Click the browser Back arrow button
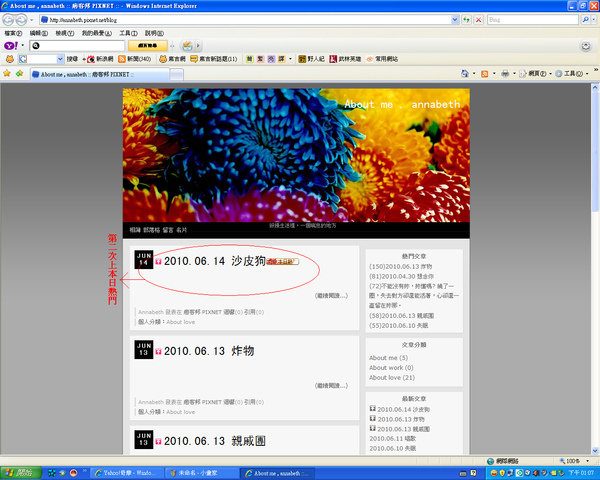The height and width of the screenshot is (480, 600). pyautogui.click(x=8, y=20)
